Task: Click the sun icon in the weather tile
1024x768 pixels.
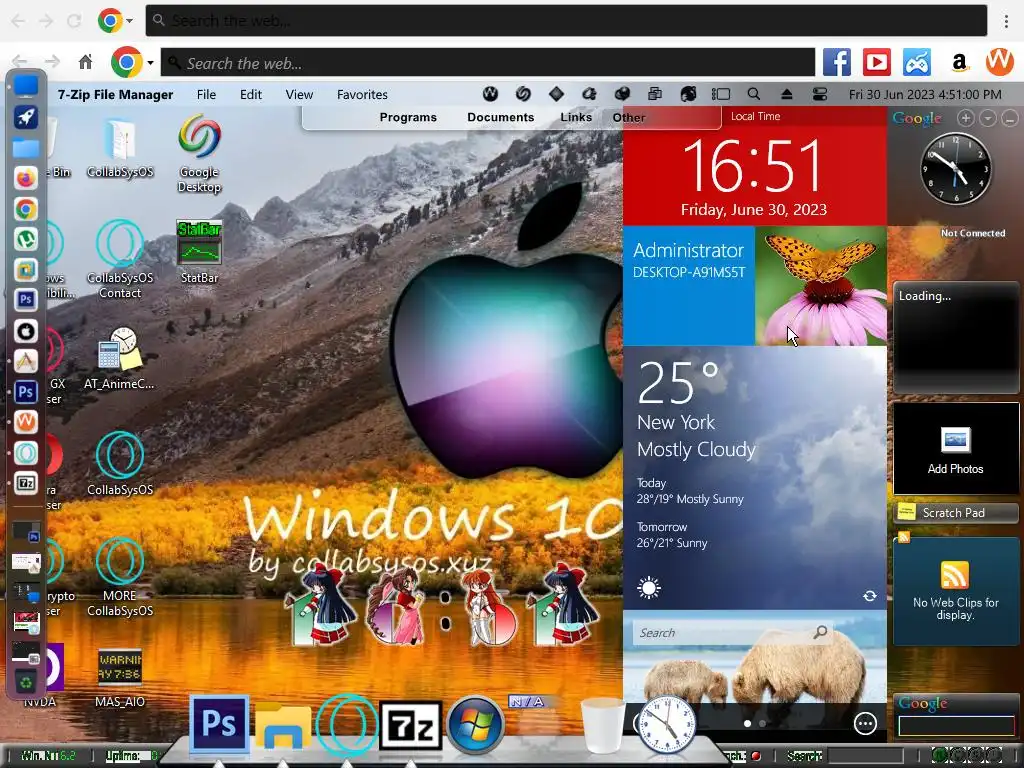Action: (648, 588)
